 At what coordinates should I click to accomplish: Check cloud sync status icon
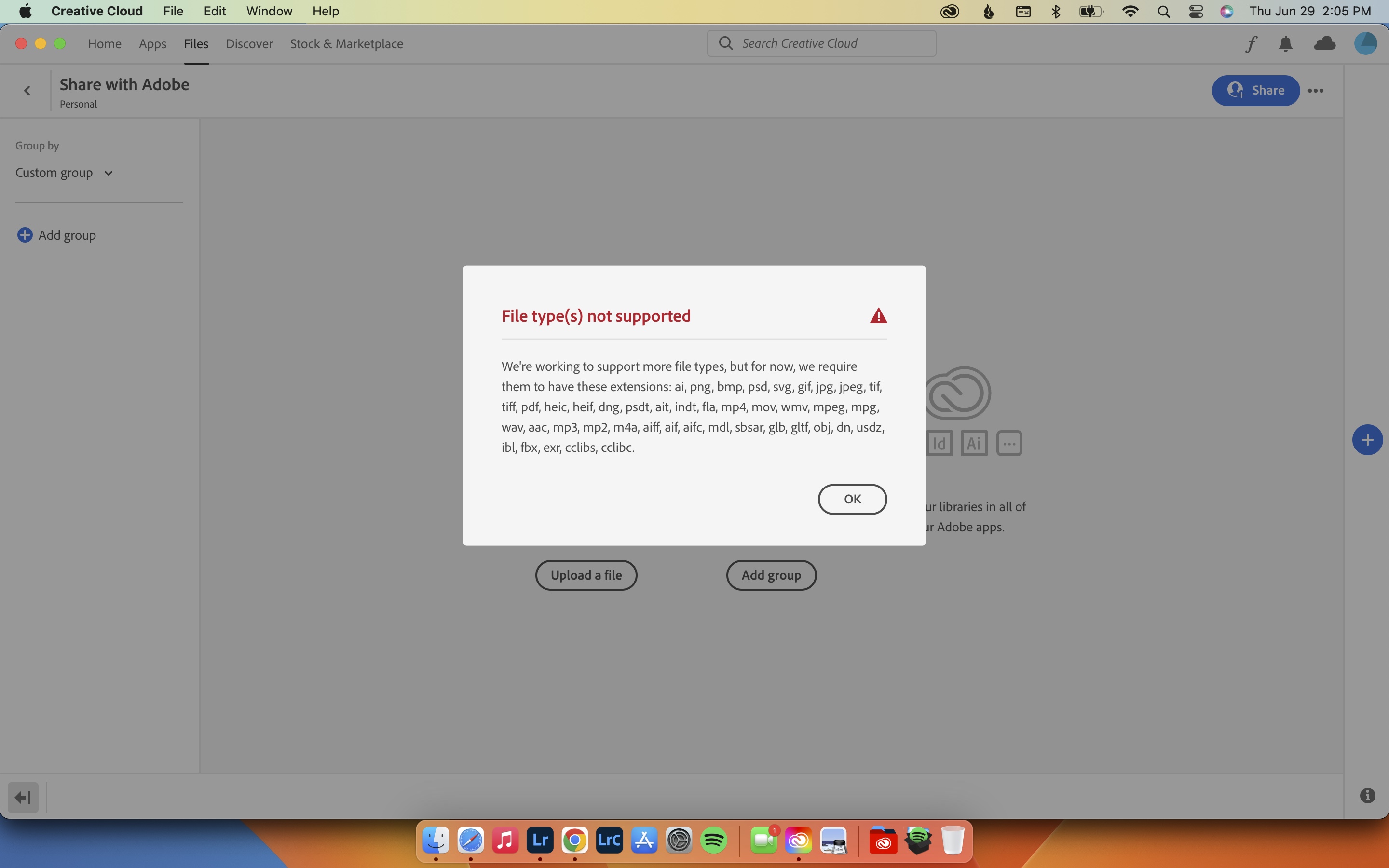(1325, 43)
